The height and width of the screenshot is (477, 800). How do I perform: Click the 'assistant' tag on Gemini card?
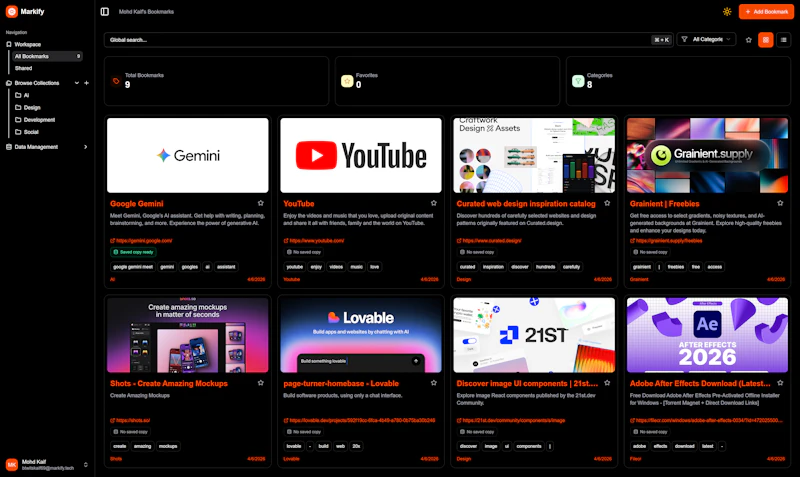click(x=226, y=267)
